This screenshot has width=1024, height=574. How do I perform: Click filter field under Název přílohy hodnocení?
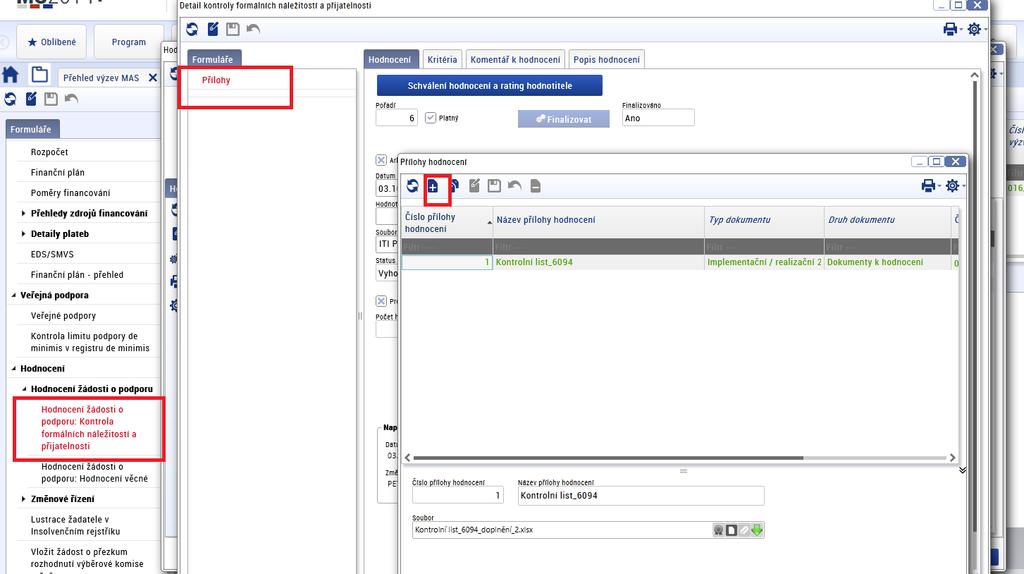[598, 247]
